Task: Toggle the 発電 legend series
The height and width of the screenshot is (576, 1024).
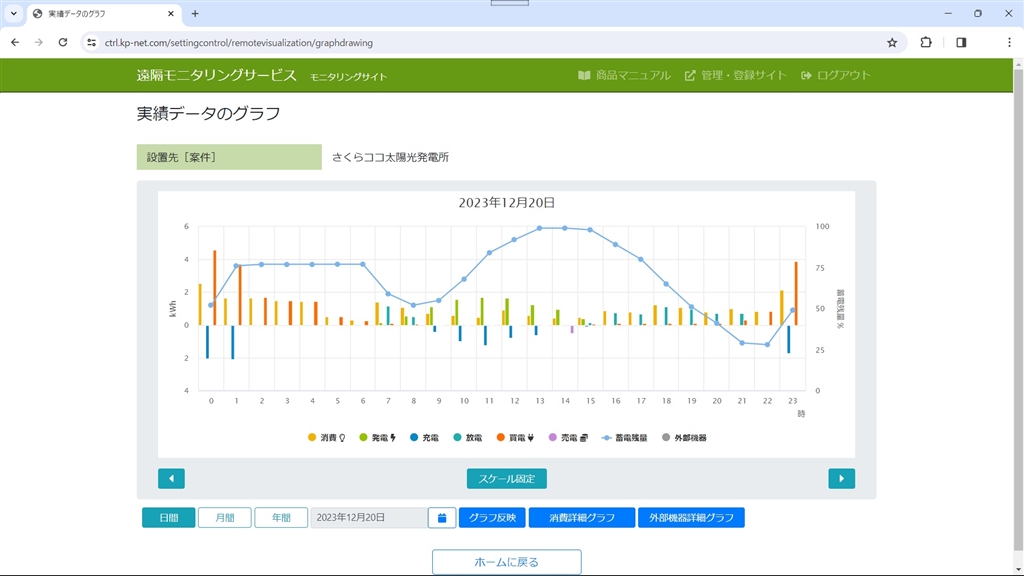Action: coord(377,438)
